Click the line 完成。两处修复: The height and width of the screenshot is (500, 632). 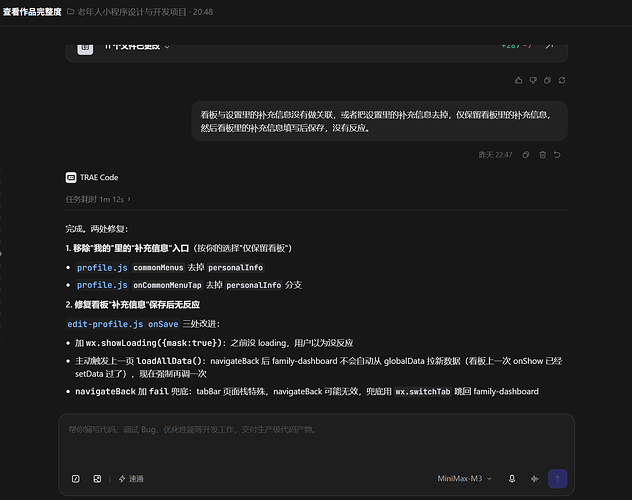click(97, 229)
